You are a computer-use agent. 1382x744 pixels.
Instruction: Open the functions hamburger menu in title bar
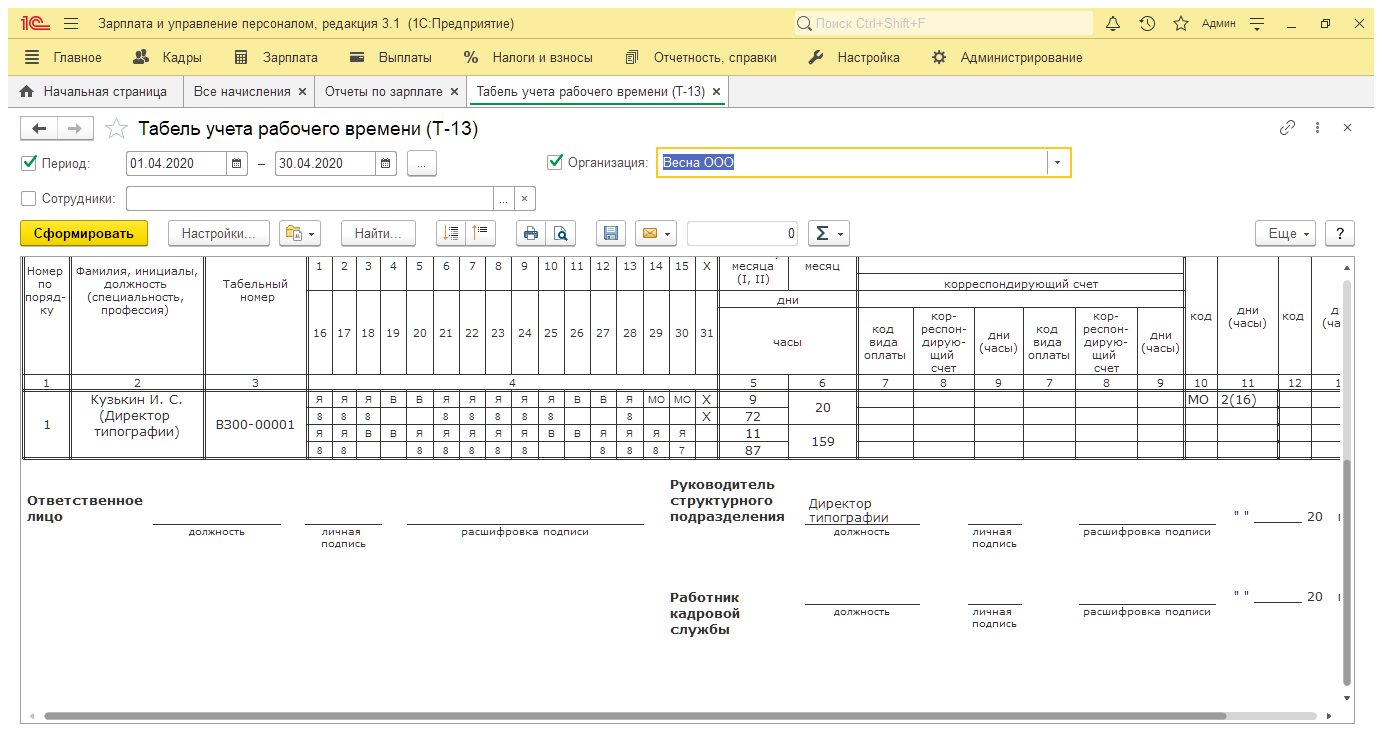[71, 23]
